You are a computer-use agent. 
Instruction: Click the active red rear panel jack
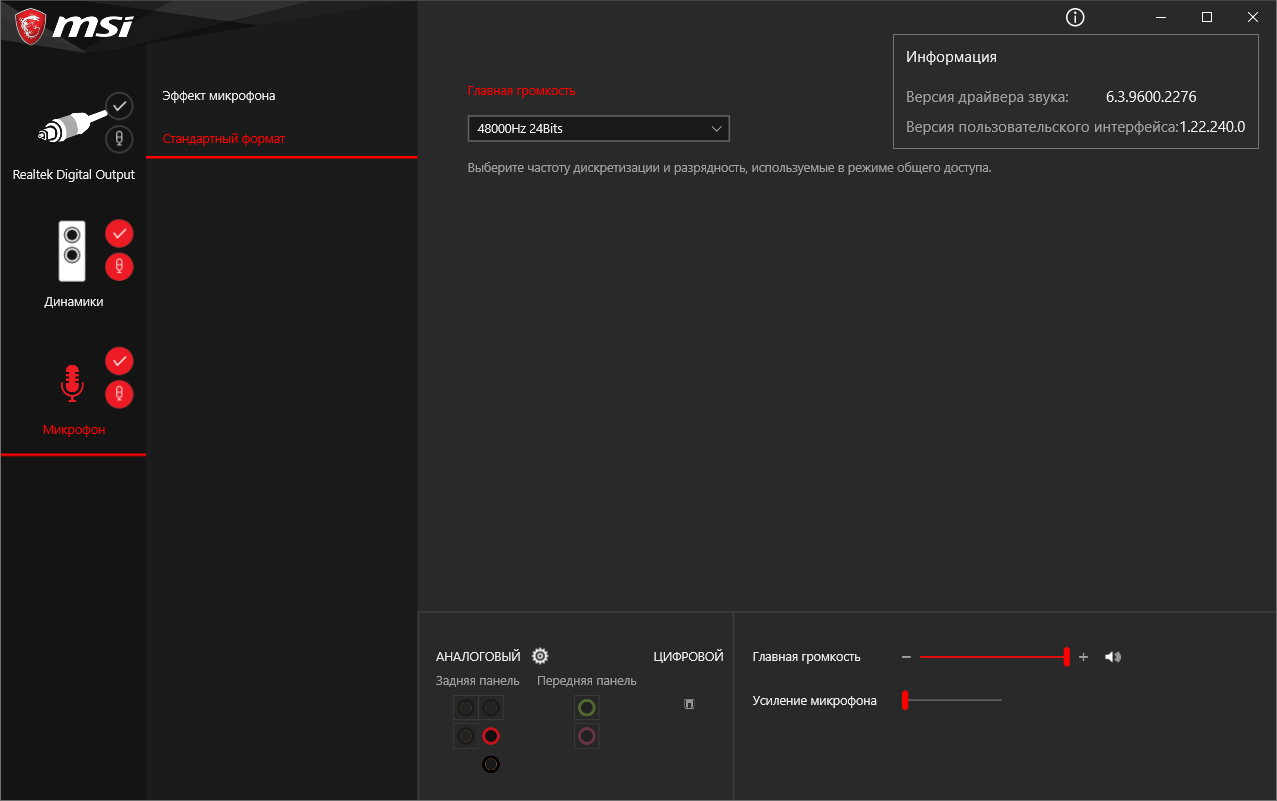pos(490,736)
